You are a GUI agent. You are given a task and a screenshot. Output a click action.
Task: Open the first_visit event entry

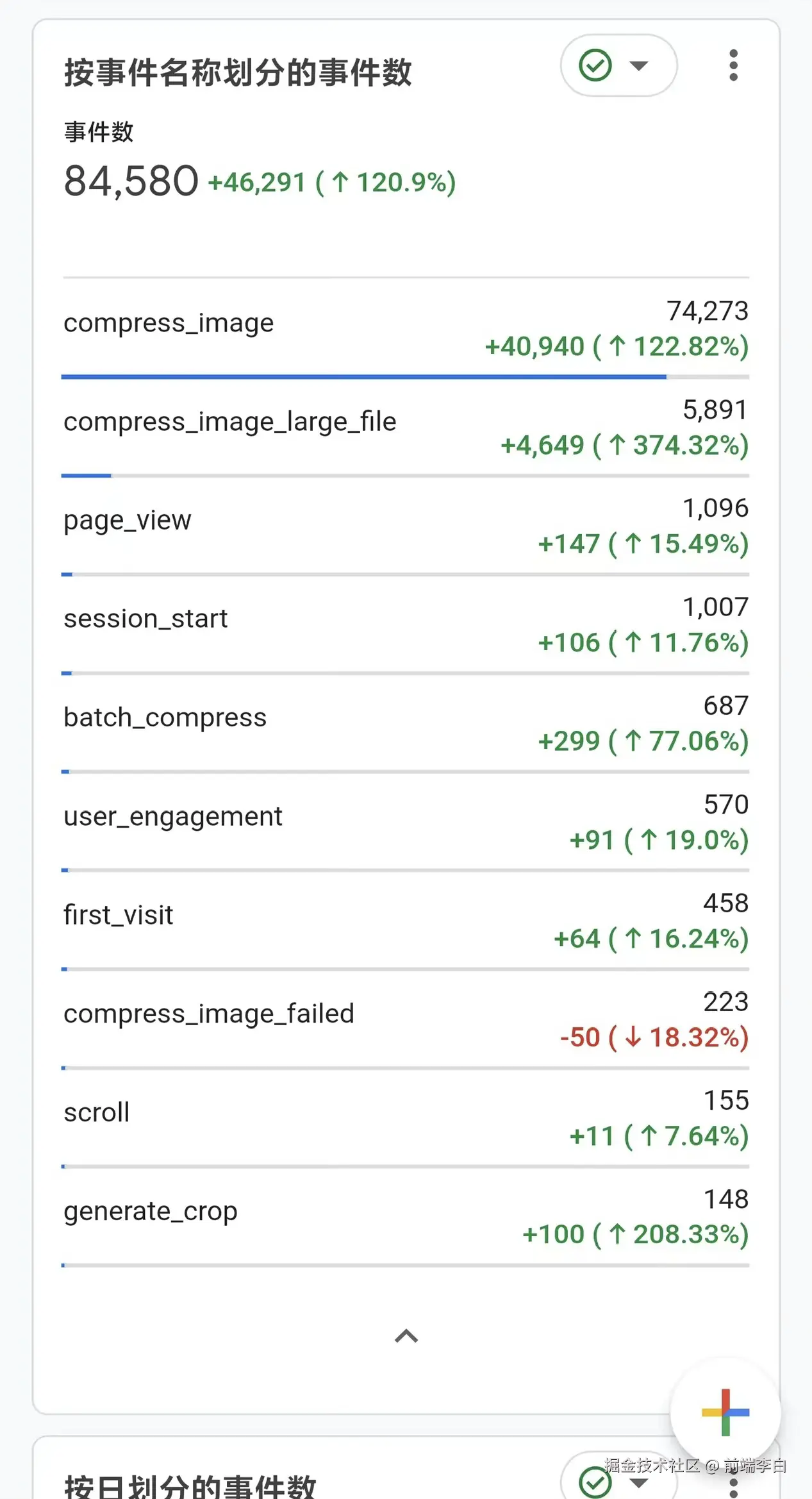click(119, 915)
